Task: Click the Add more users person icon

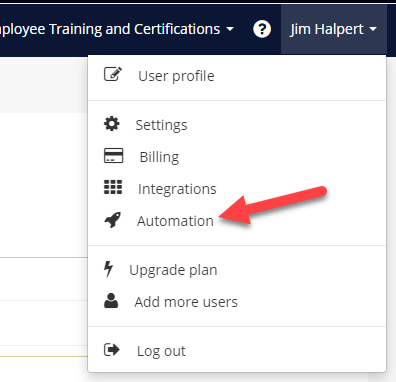Action: [111, 301]
